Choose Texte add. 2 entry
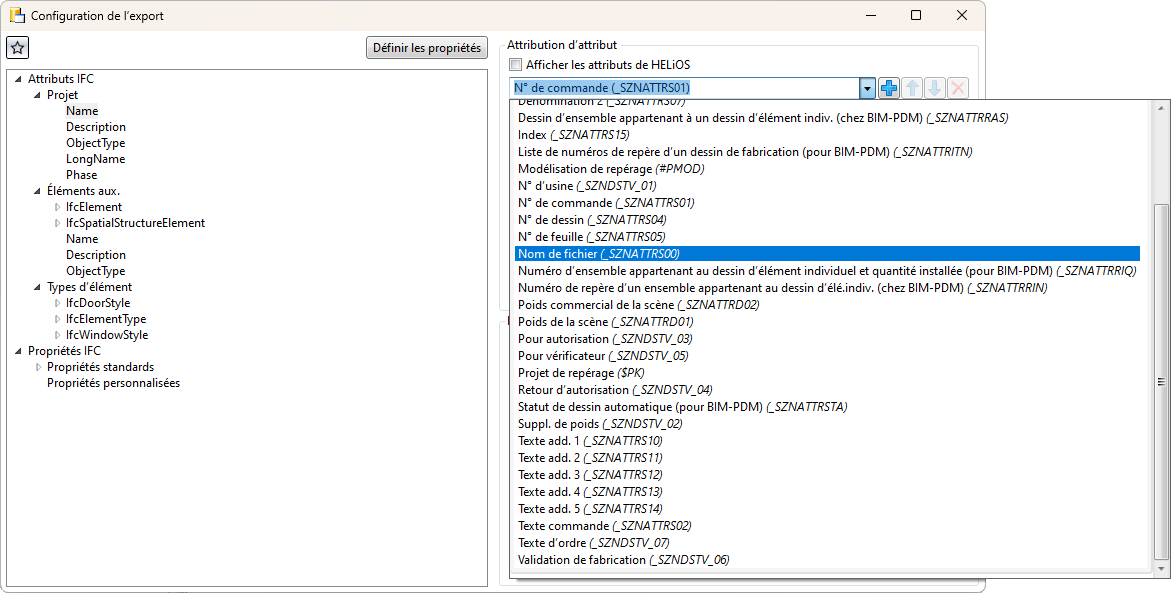The image size is (1171, 593). click(x=590, y=459)
